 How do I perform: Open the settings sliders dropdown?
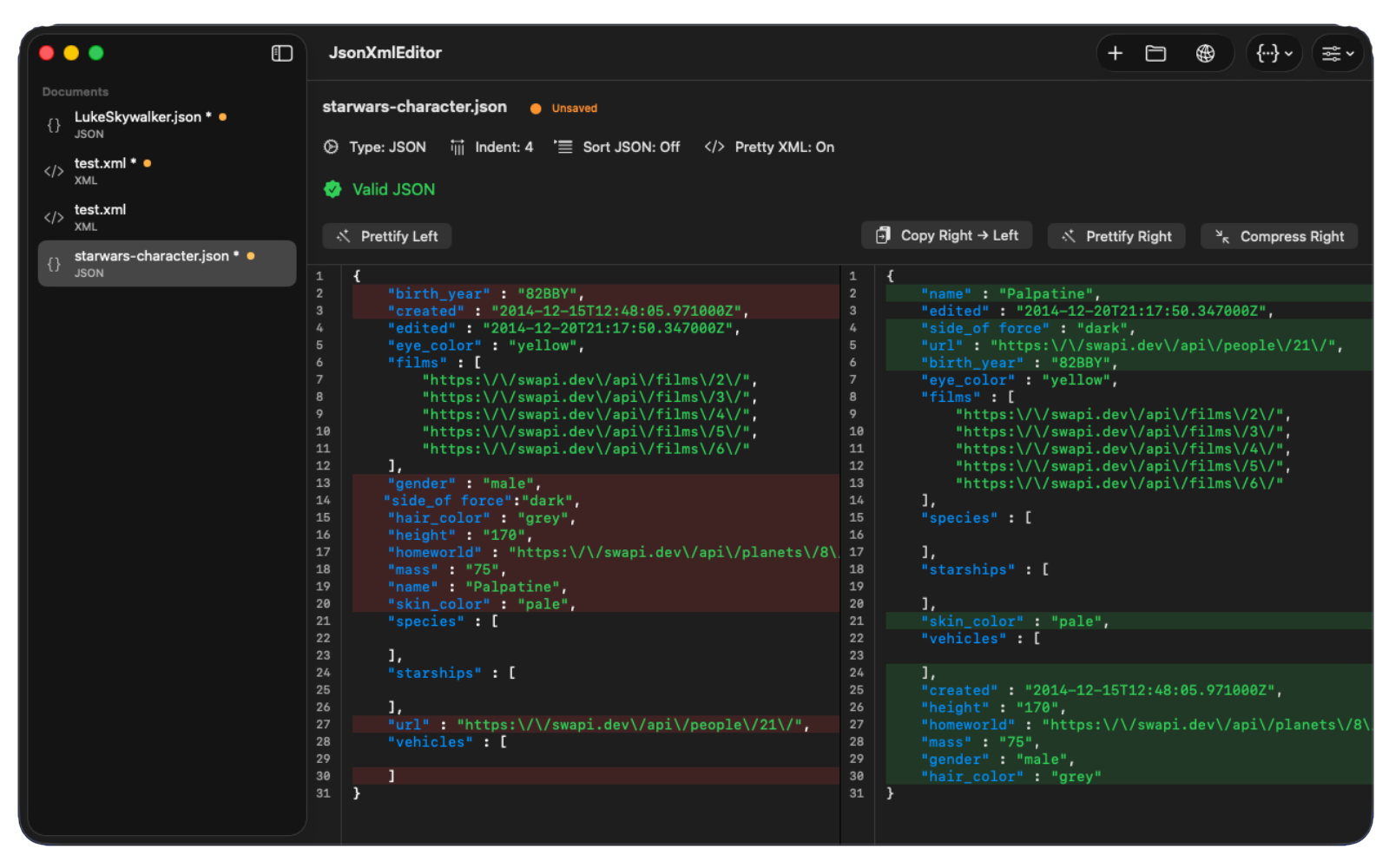click(1336, 53)
